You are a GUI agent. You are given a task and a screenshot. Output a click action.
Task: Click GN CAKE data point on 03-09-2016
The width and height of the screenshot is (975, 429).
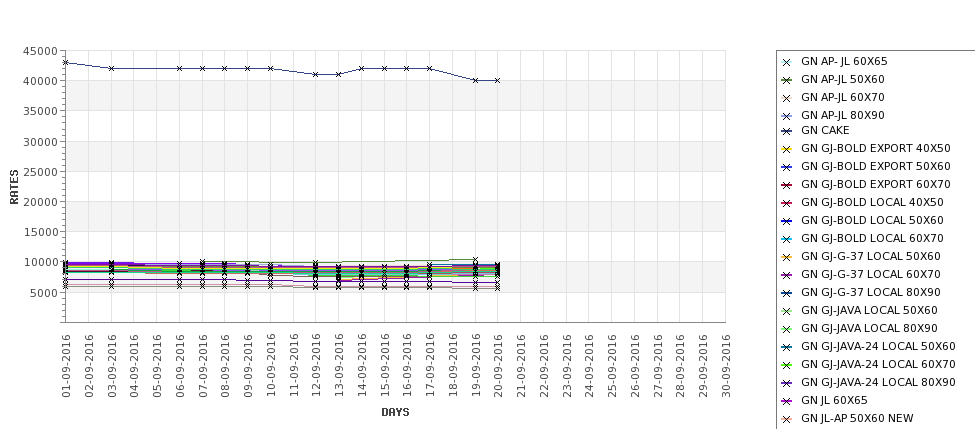111,68
